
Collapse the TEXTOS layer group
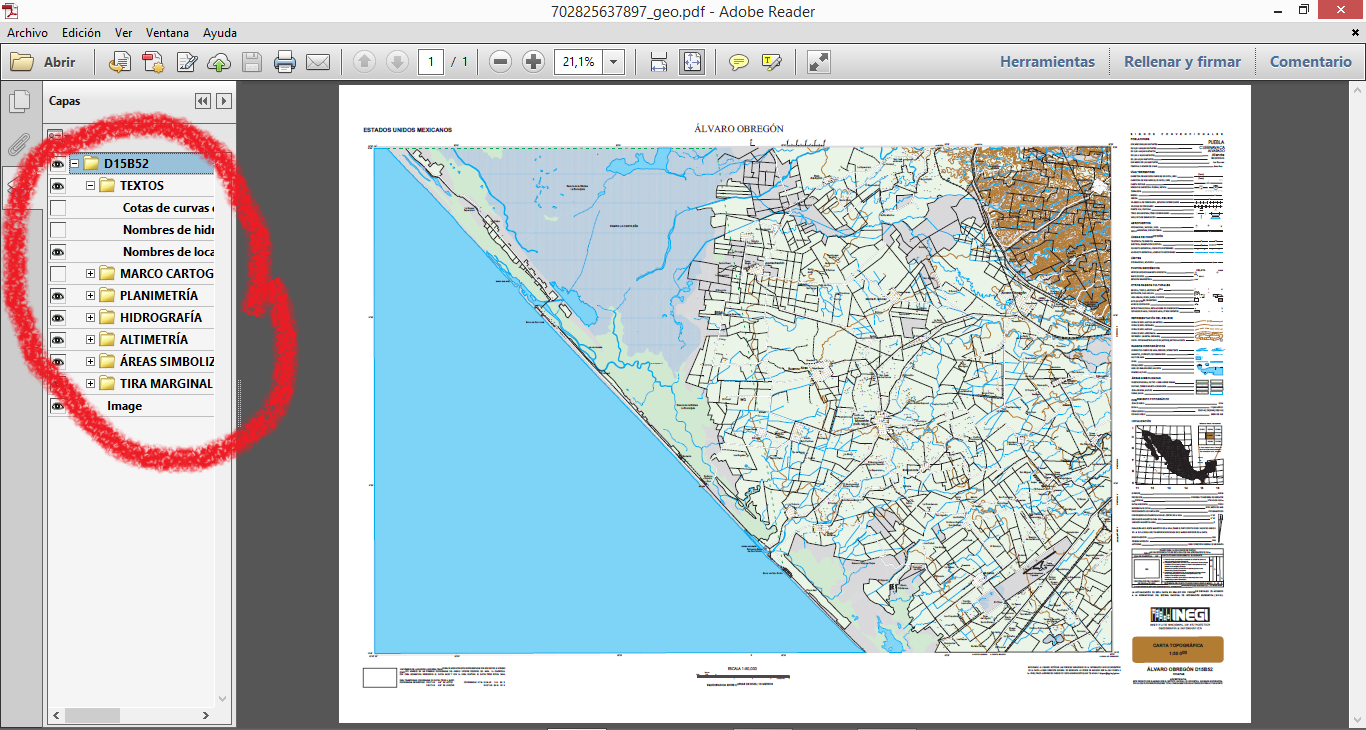90,186
